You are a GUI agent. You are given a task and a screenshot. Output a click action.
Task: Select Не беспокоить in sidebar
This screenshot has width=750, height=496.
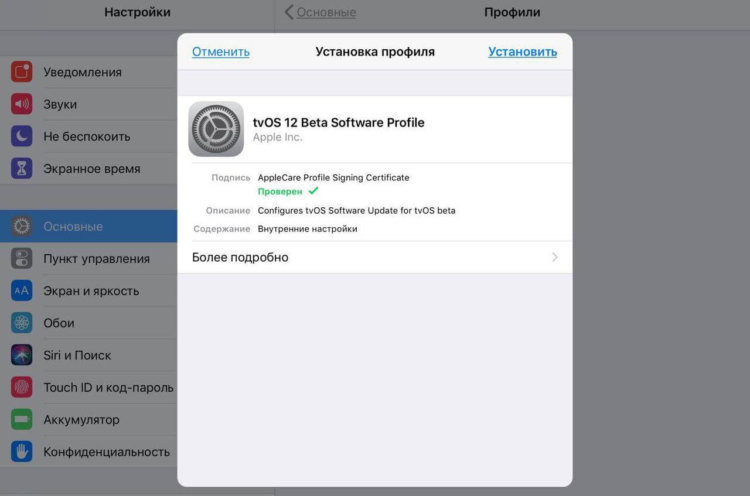pos(88,136)
